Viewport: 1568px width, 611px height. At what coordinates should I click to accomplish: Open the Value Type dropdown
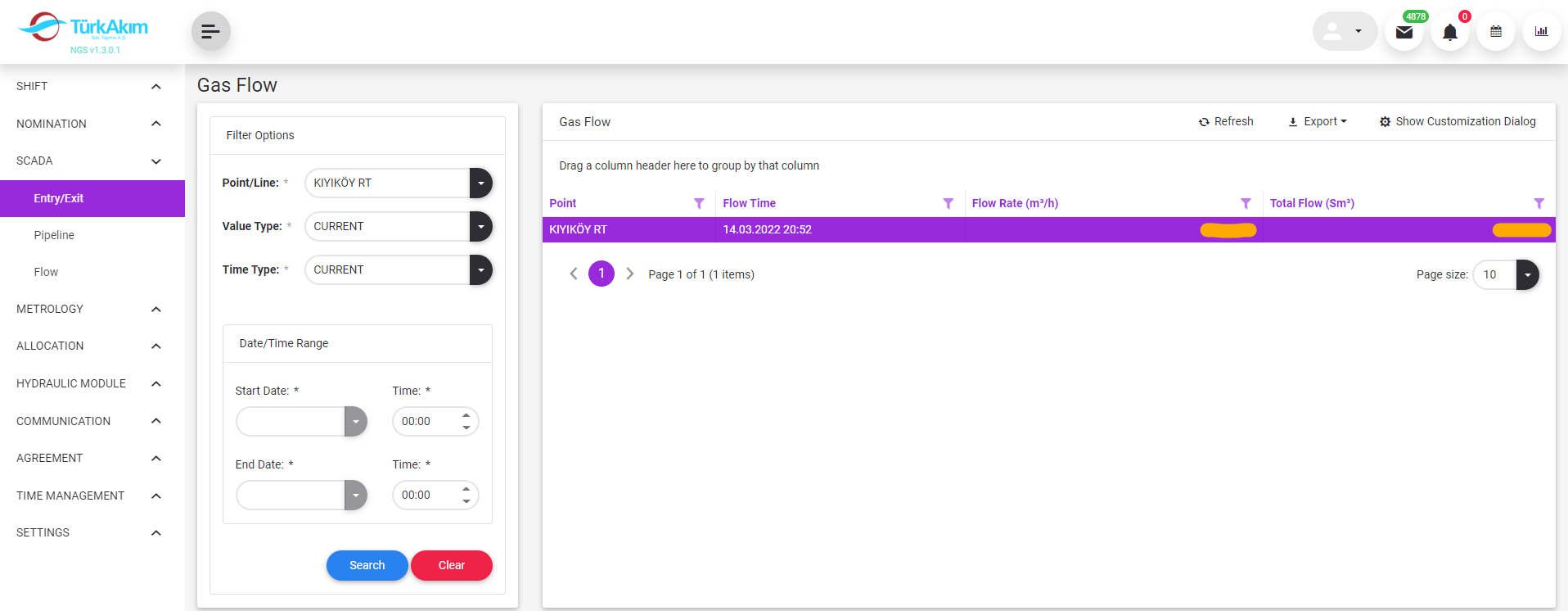click(x=480, y=227)
